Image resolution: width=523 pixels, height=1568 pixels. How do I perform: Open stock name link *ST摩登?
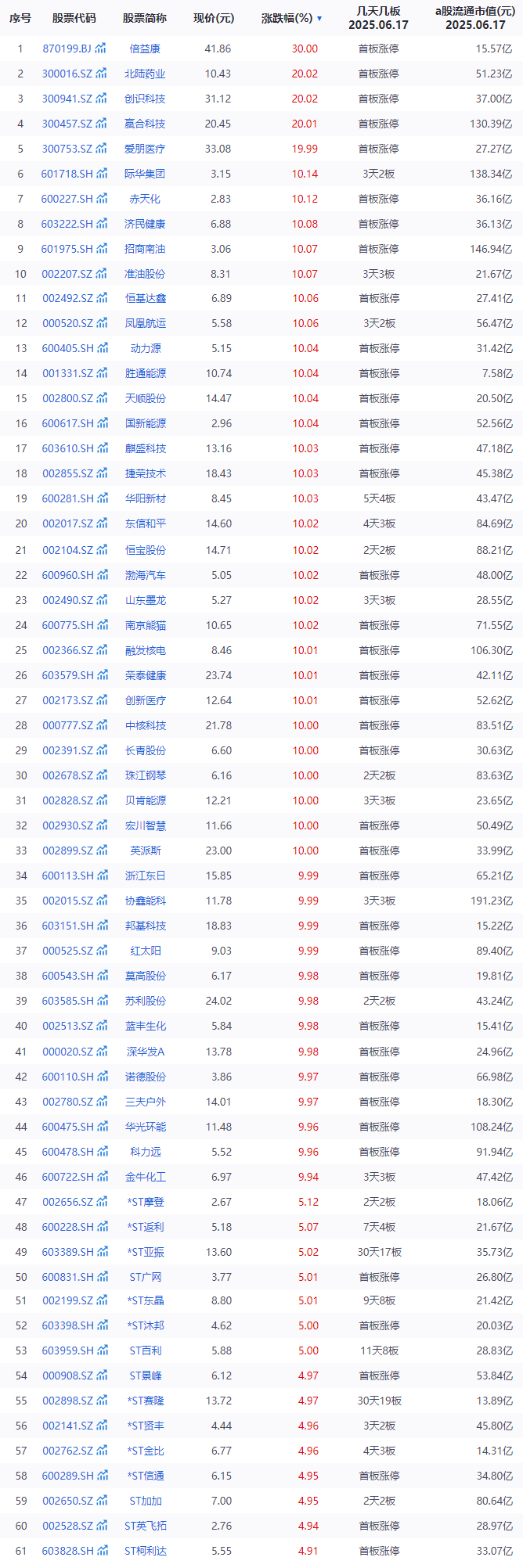tap(146, 1202)
